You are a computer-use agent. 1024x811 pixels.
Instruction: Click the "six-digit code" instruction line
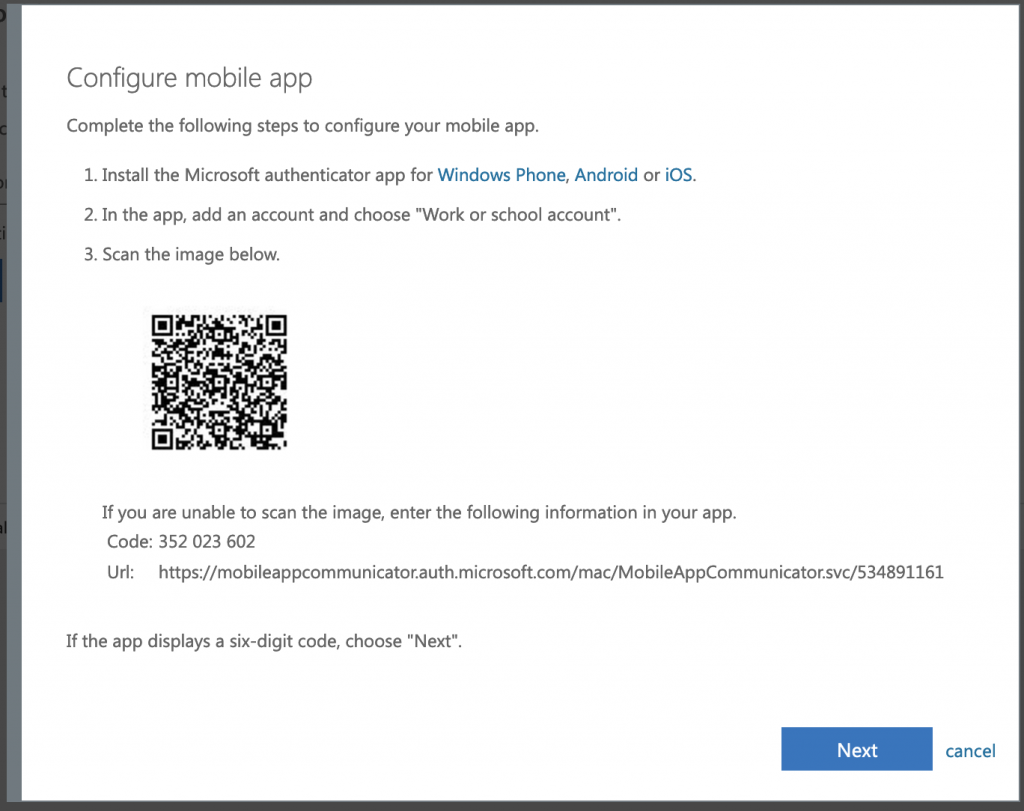(x=263, y=640)
